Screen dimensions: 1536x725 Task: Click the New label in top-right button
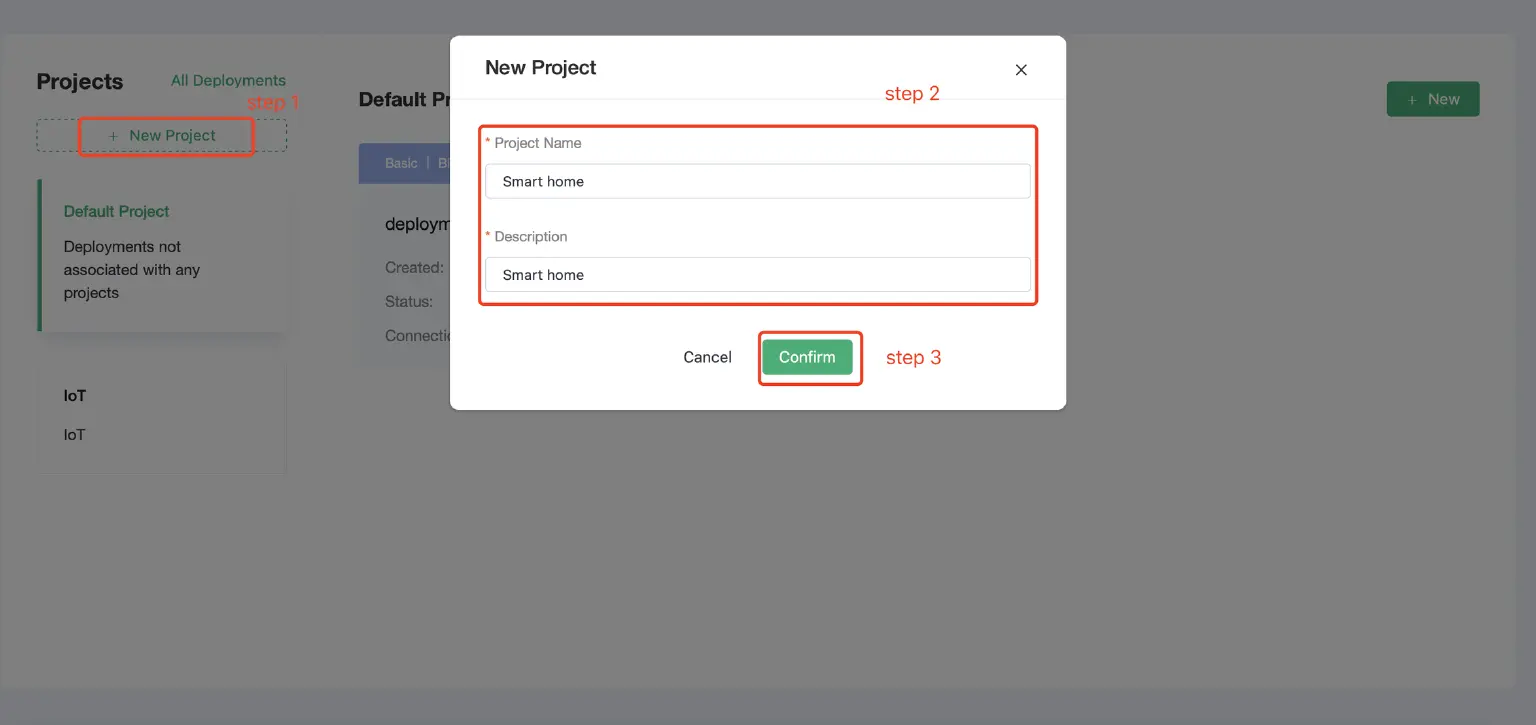1443,100
